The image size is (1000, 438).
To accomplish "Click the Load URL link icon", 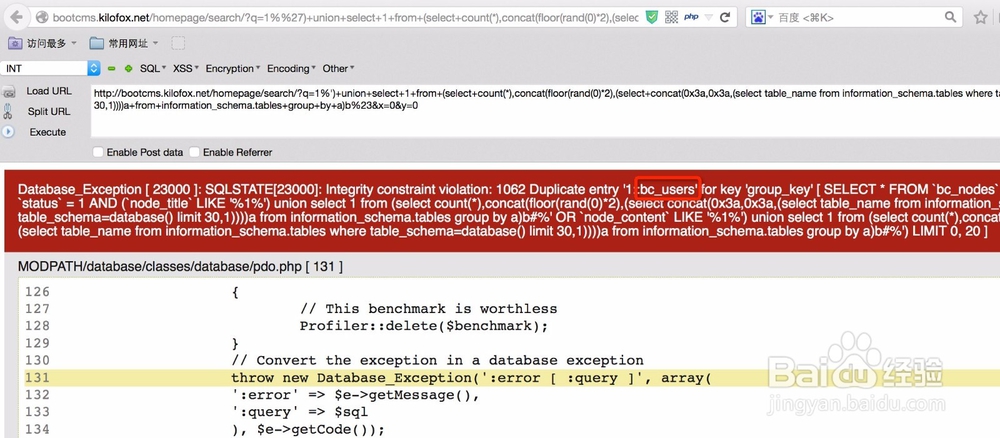I will coord(9,92).
